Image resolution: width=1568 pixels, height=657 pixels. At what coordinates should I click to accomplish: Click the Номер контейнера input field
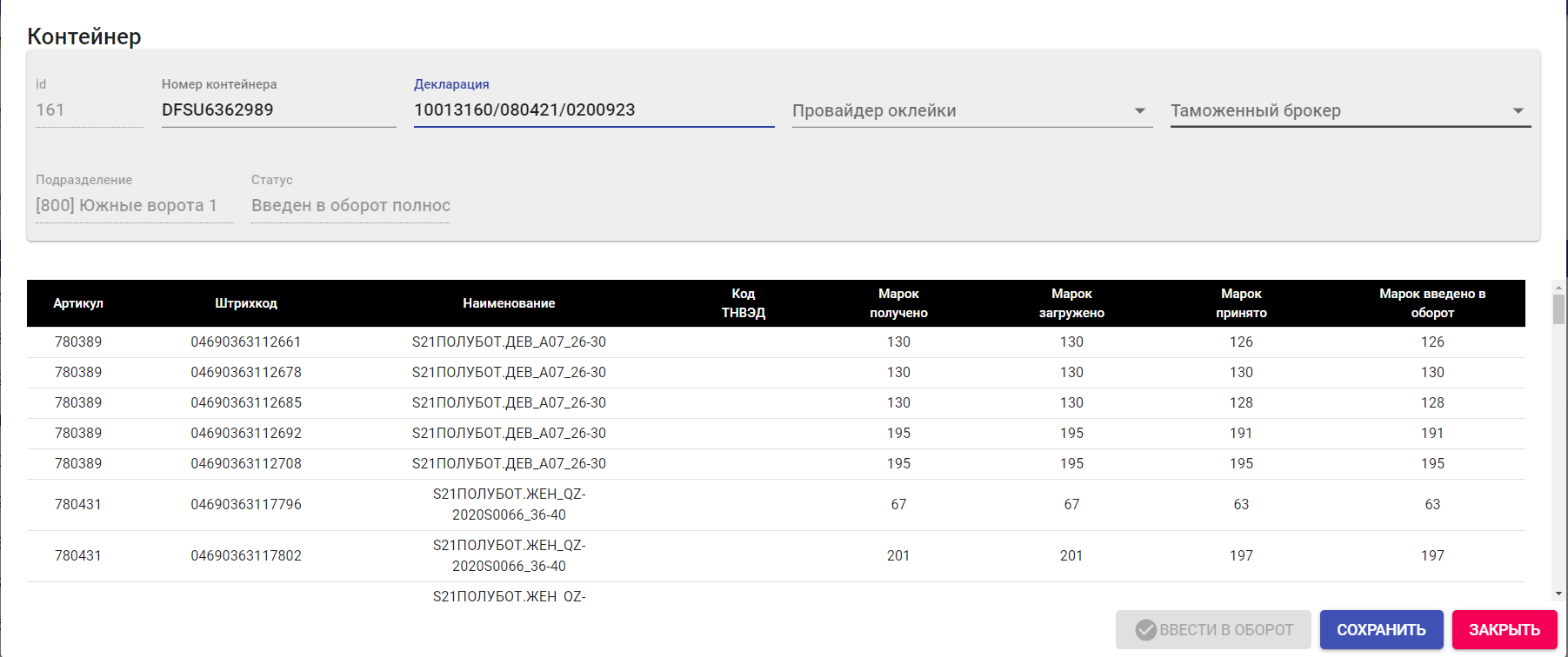[x=278, y=110]
